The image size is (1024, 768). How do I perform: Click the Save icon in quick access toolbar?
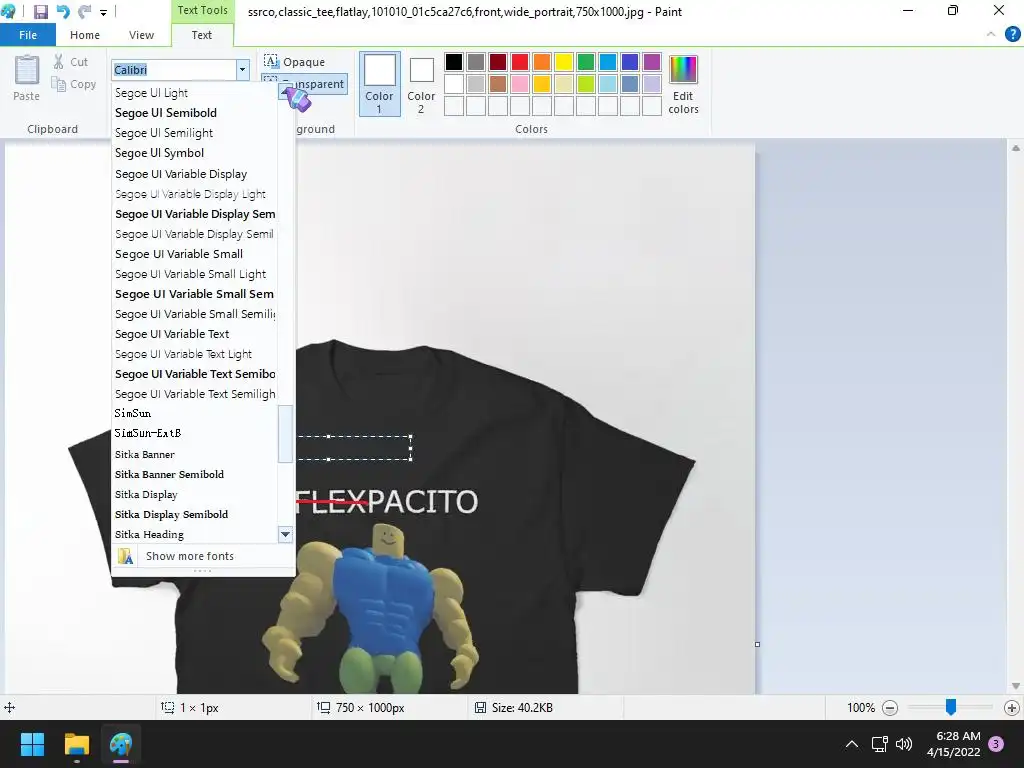click(40, 12)
